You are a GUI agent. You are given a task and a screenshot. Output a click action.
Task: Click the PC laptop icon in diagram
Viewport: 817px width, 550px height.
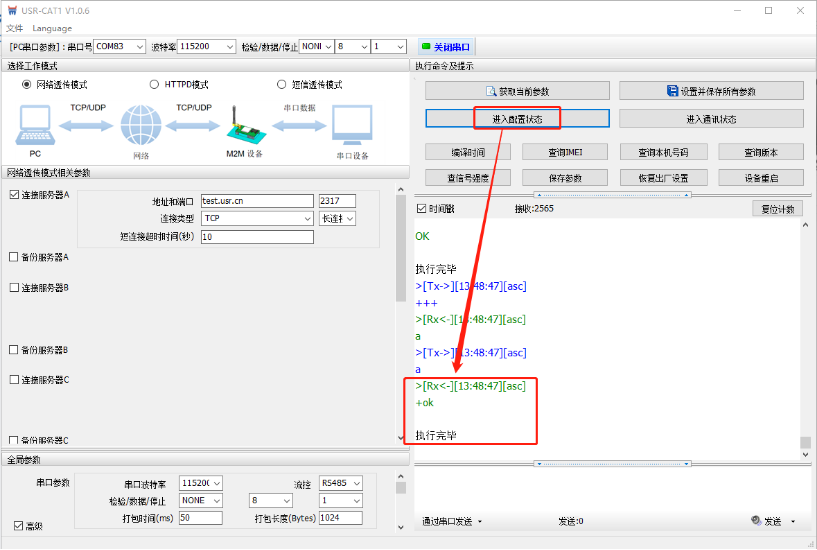(34, 125)
